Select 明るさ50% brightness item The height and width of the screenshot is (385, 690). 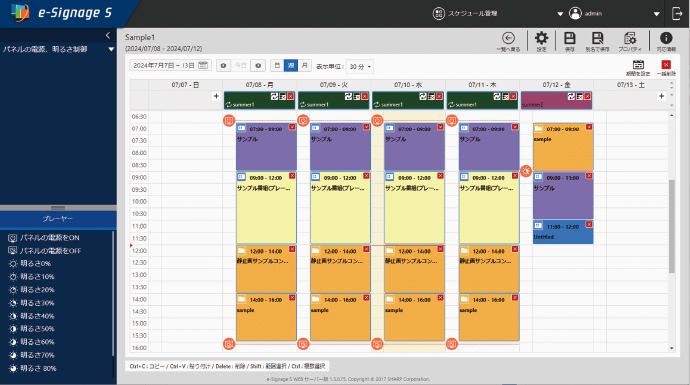[x=31, y=329]
